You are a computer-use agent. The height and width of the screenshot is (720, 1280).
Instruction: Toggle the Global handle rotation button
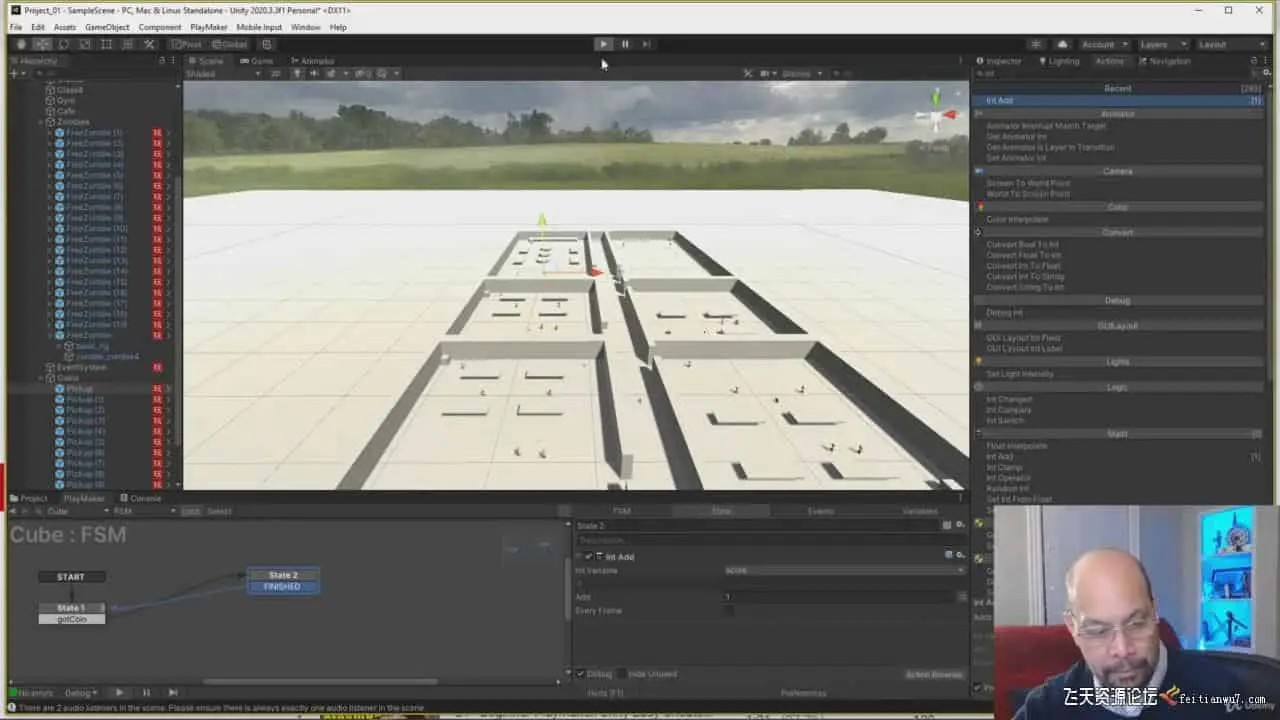[229, 44]
